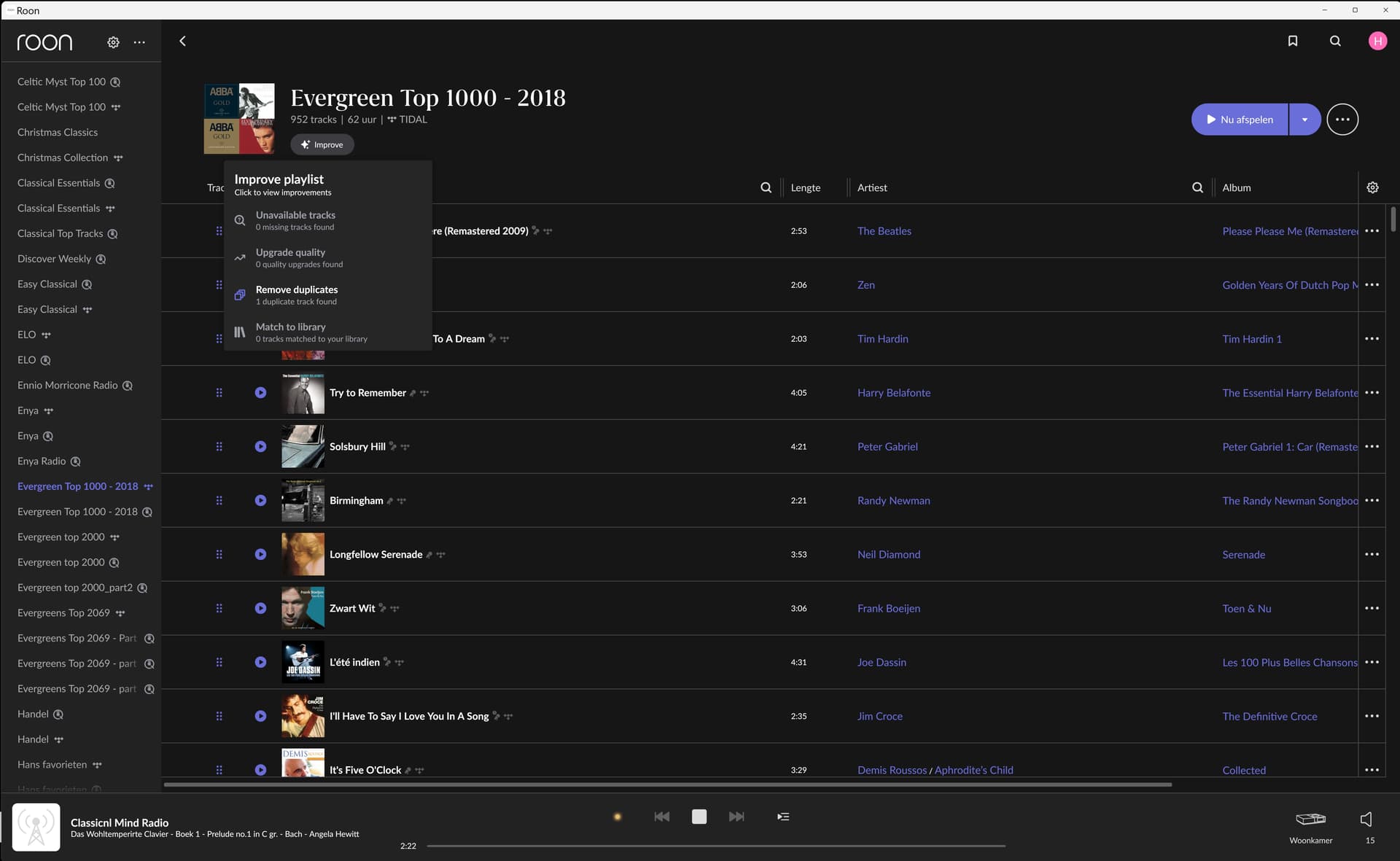Open the round three-dot playlist menu

point(1342,120)
